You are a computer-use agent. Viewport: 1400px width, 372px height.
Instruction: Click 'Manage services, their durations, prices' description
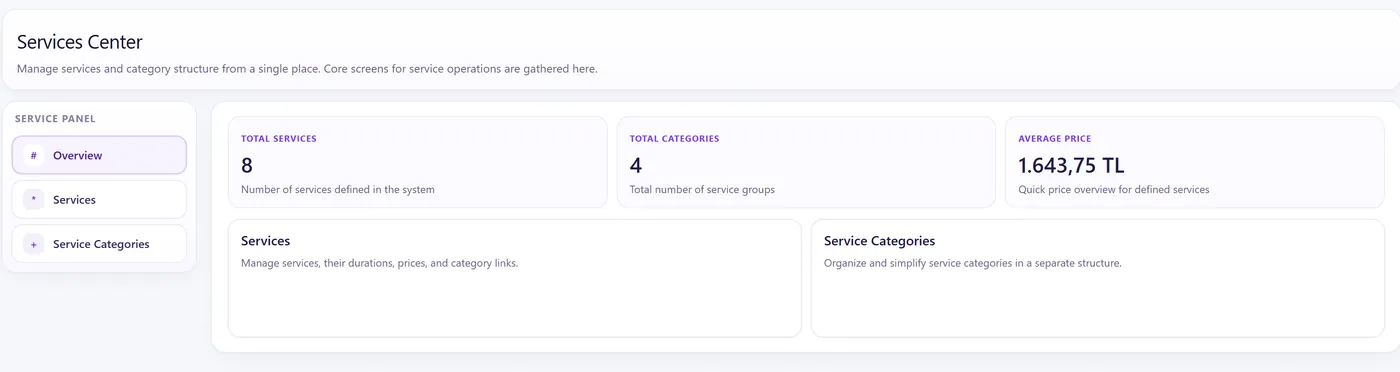380,264
